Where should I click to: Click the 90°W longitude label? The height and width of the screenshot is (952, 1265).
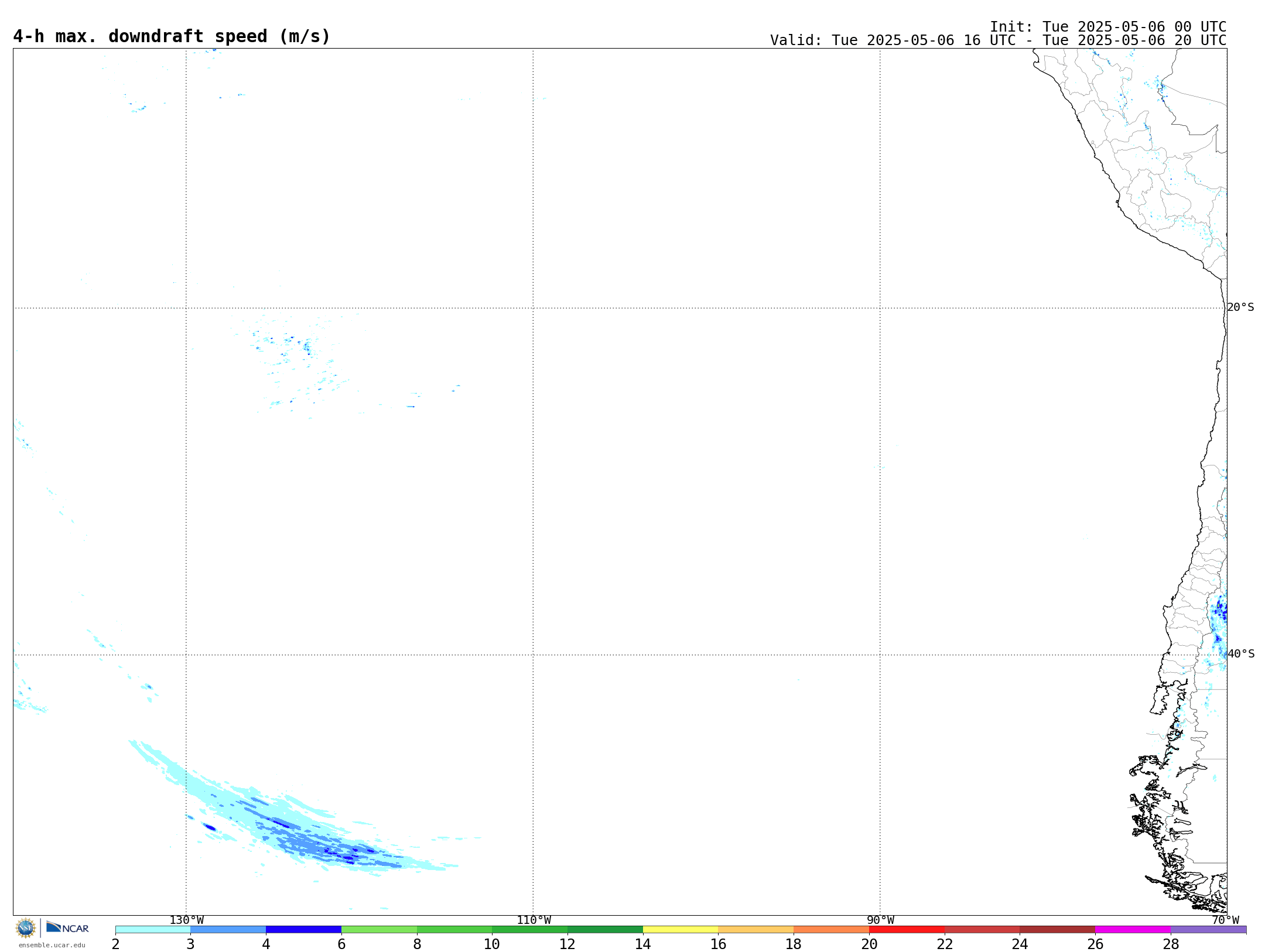tap(880, 920)
